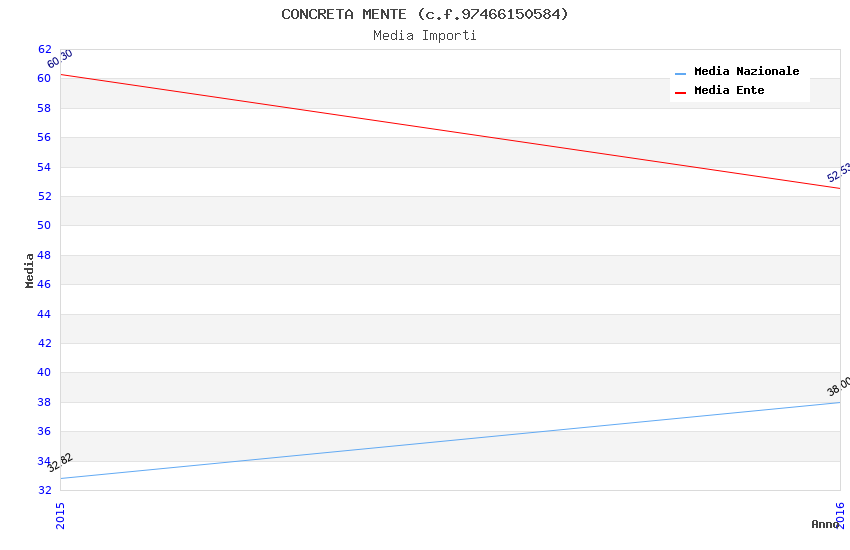Toggle the Media Ente legend entry

[x=729, y=90]
